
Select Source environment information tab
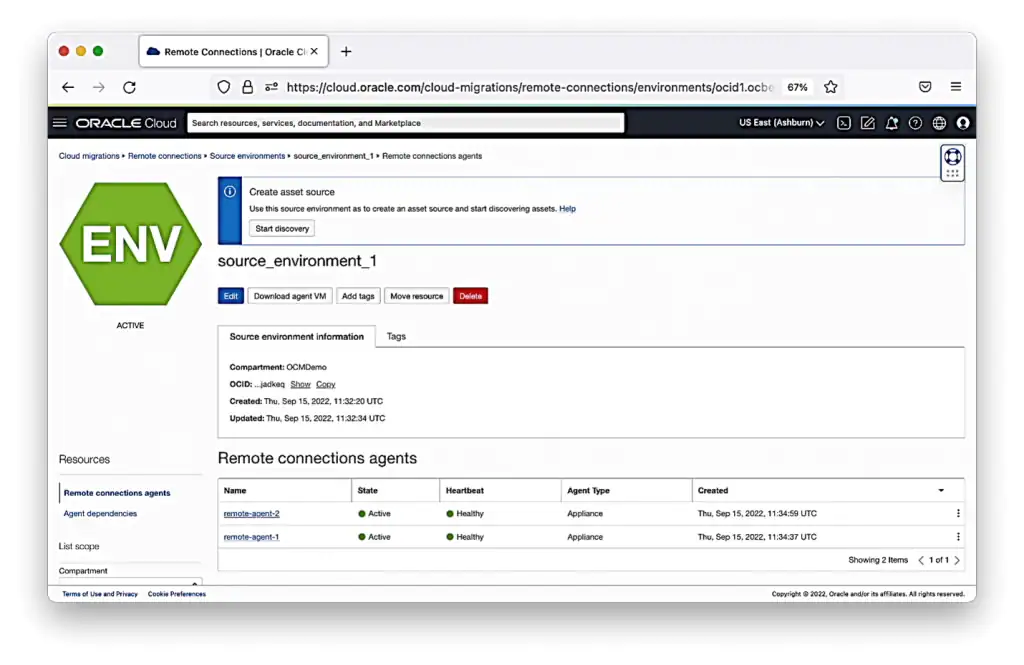[296, 336]
